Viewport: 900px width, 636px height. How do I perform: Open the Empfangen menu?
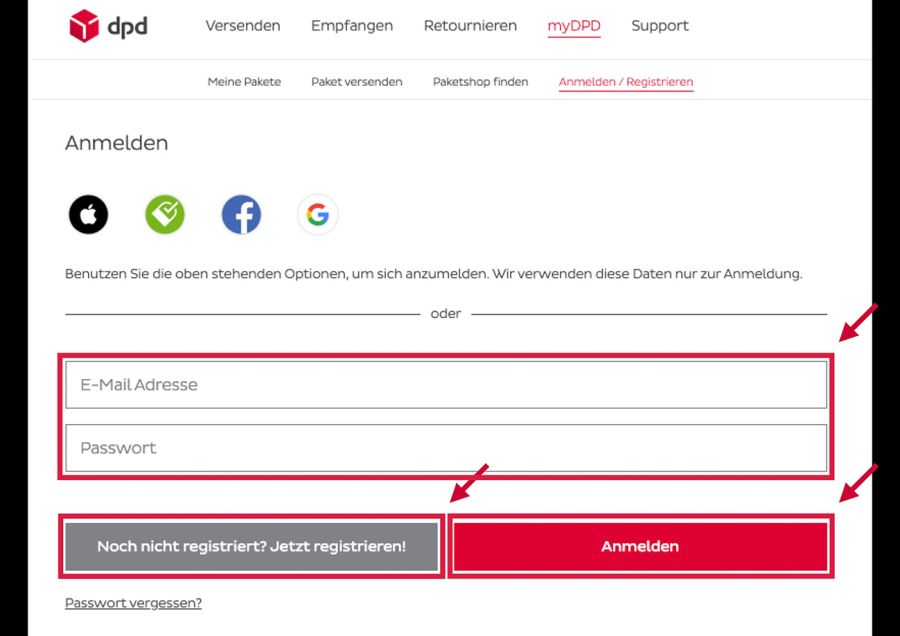tap(352, 26)
